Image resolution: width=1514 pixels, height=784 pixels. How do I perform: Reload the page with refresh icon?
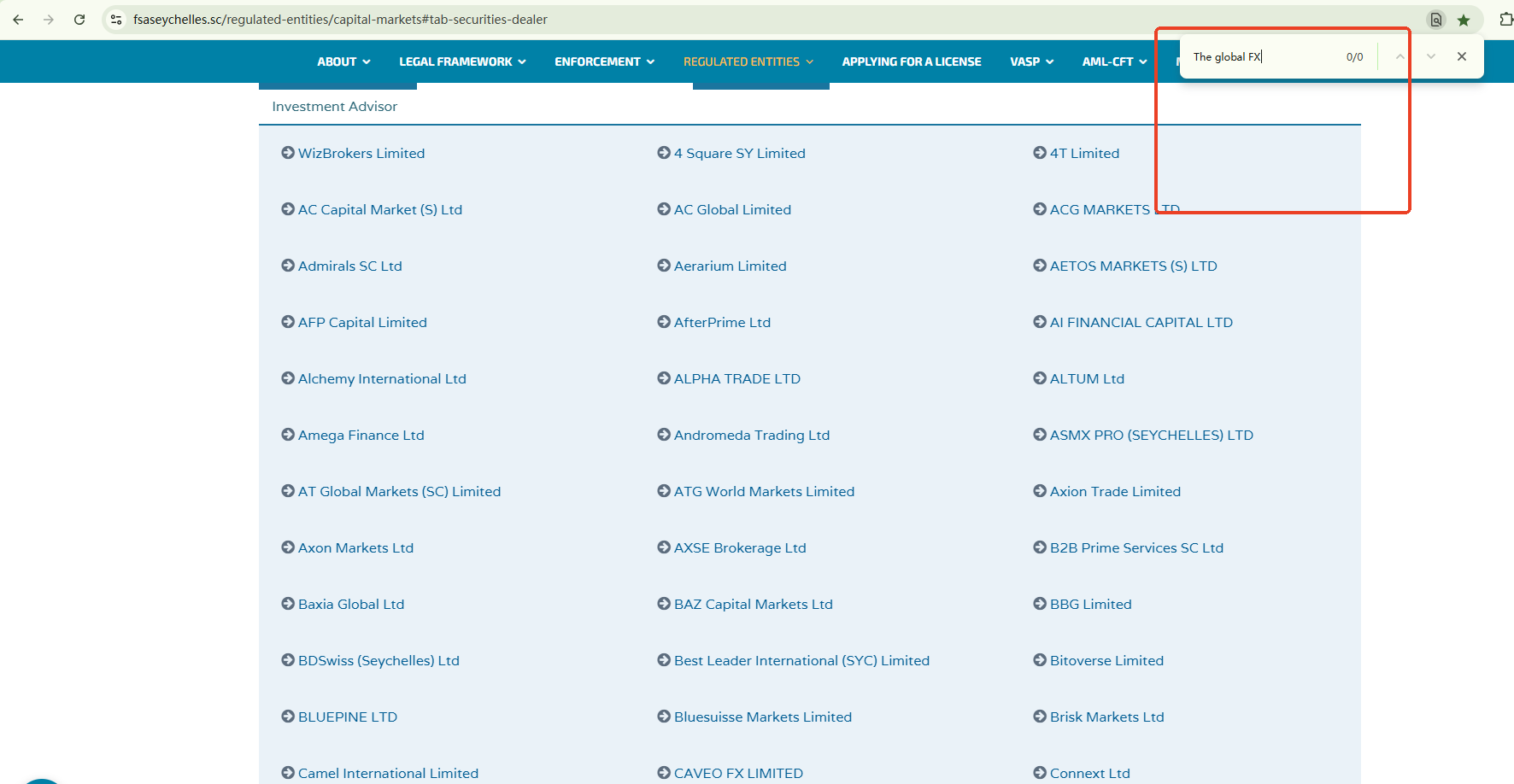pos(79,20)
